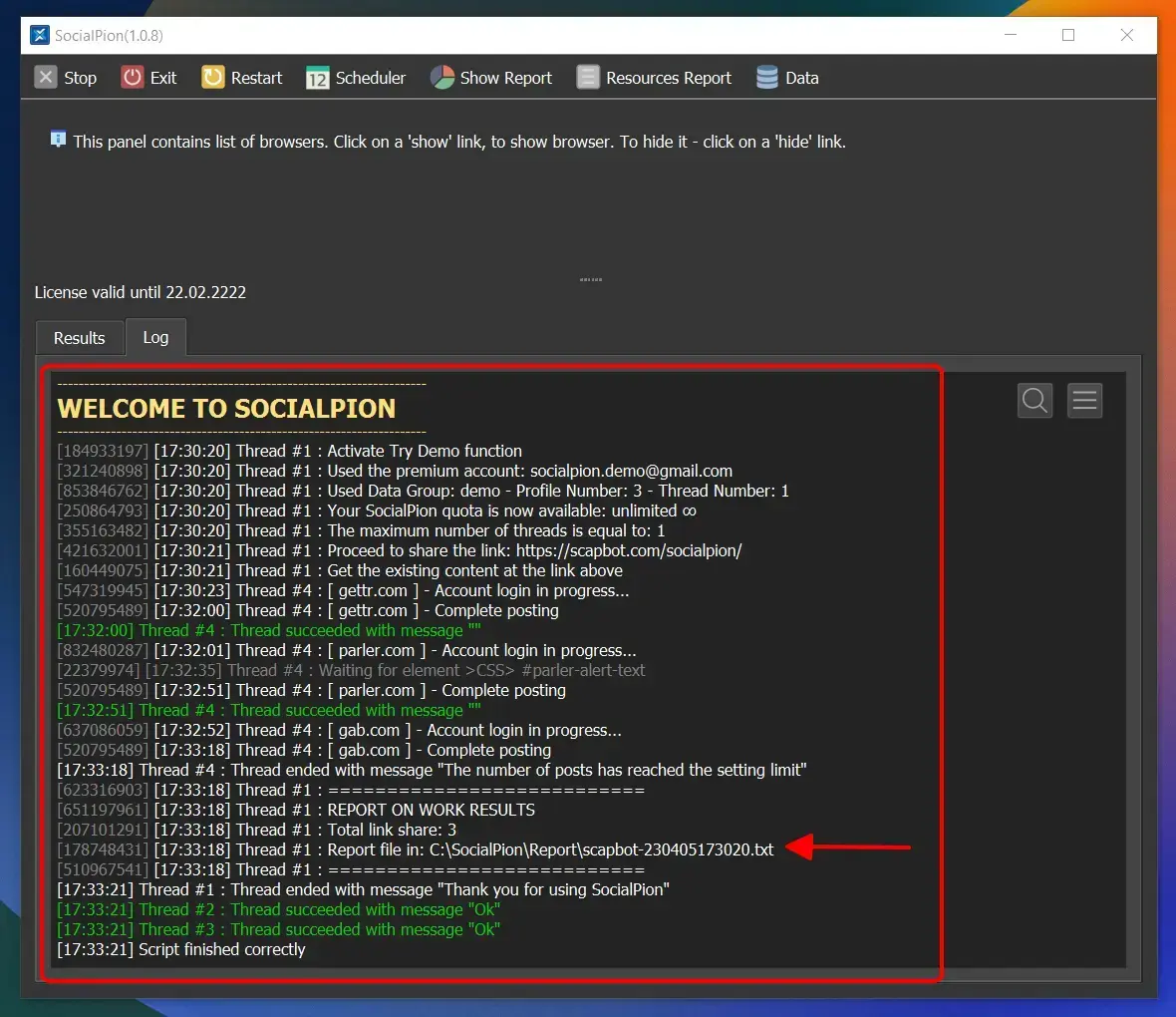Screen dimensions: 1176x1017
Task: Open the Scheduler label
Action: click(371, 78)
